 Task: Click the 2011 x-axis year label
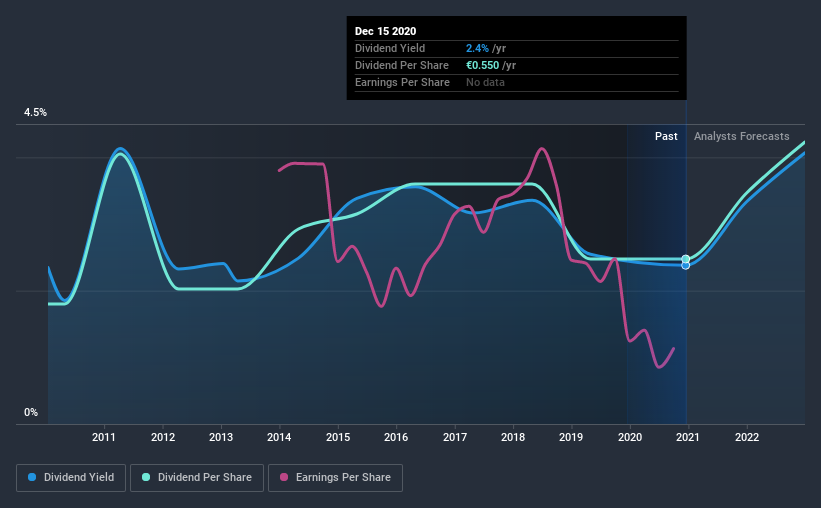(x=104, y=437)
